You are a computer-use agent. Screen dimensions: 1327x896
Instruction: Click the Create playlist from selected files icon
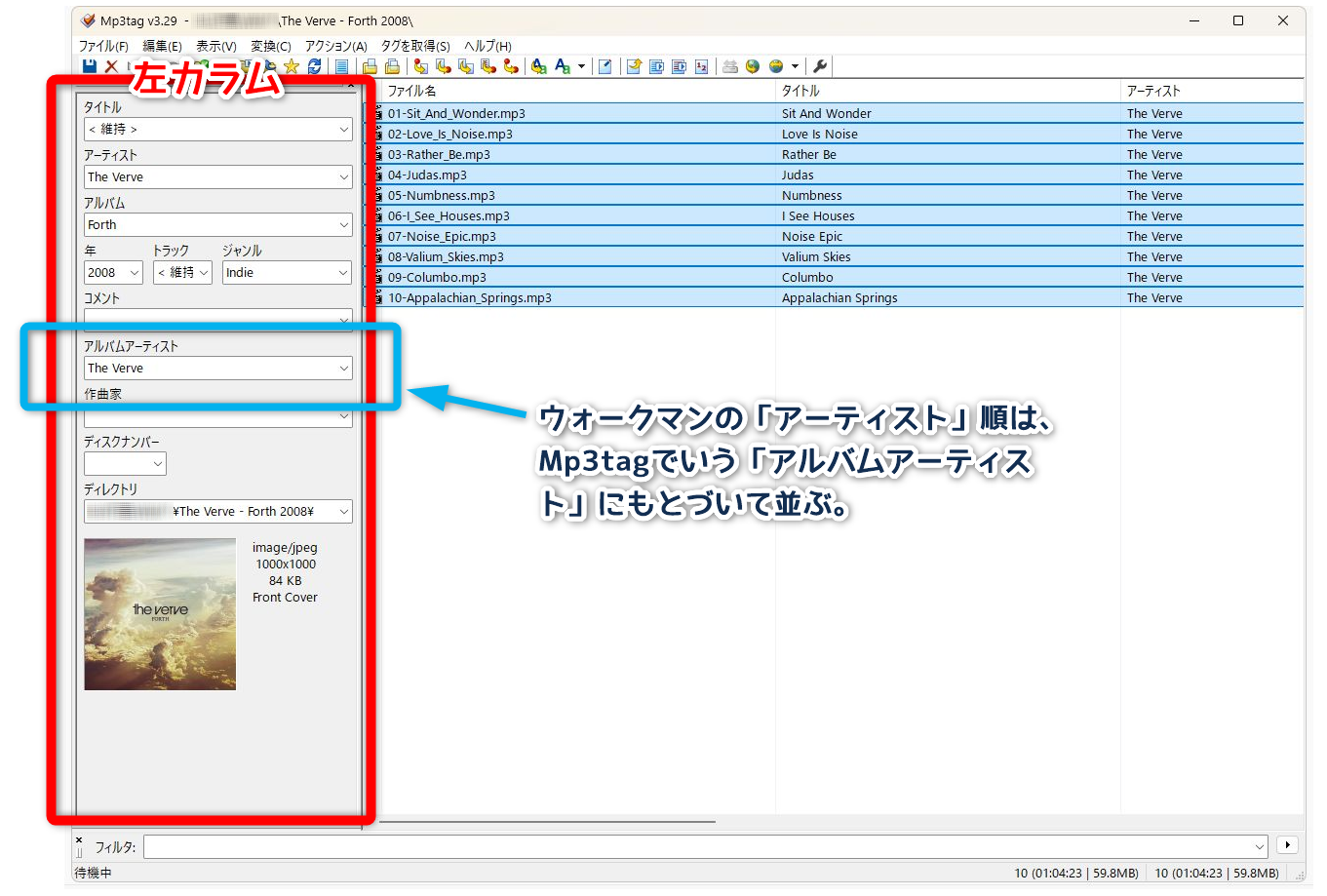[x=679, y=66]
